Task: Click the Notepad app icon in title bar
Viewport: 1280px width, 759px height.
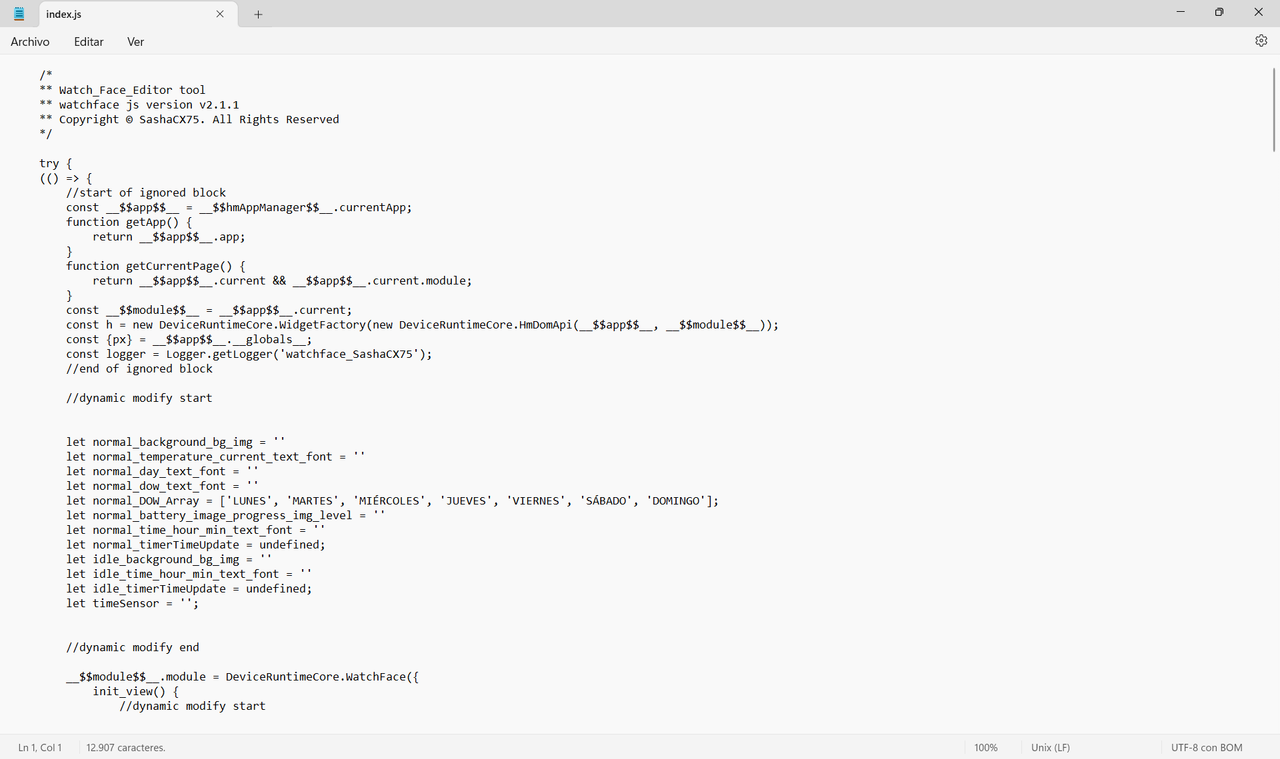Action: [x=18, y=13]
